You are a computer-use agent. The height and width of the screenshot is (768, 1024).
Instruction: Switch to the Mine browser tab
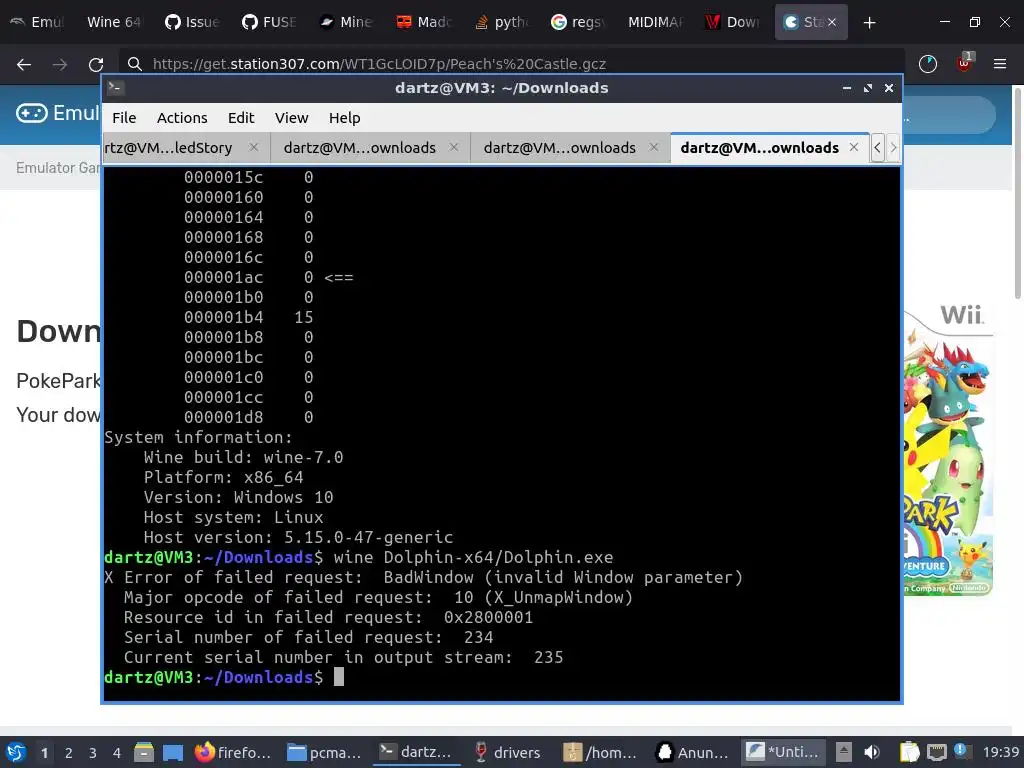tap(345, 22)
